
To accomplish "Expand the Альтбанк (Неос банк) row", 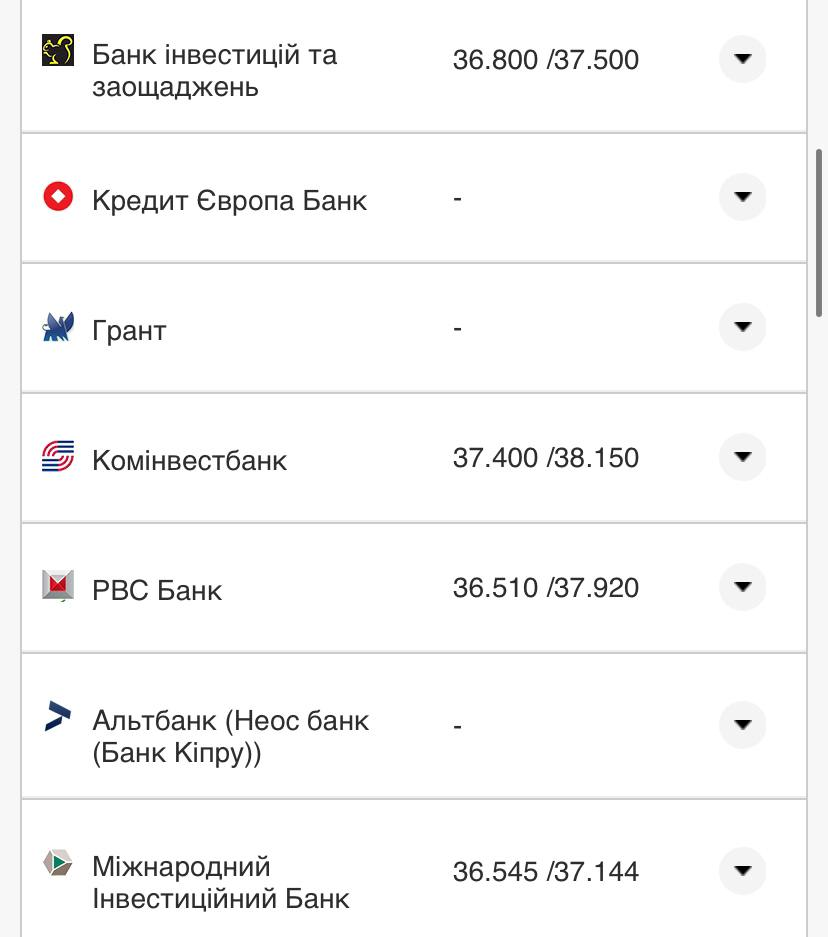I will click(742, 725).
